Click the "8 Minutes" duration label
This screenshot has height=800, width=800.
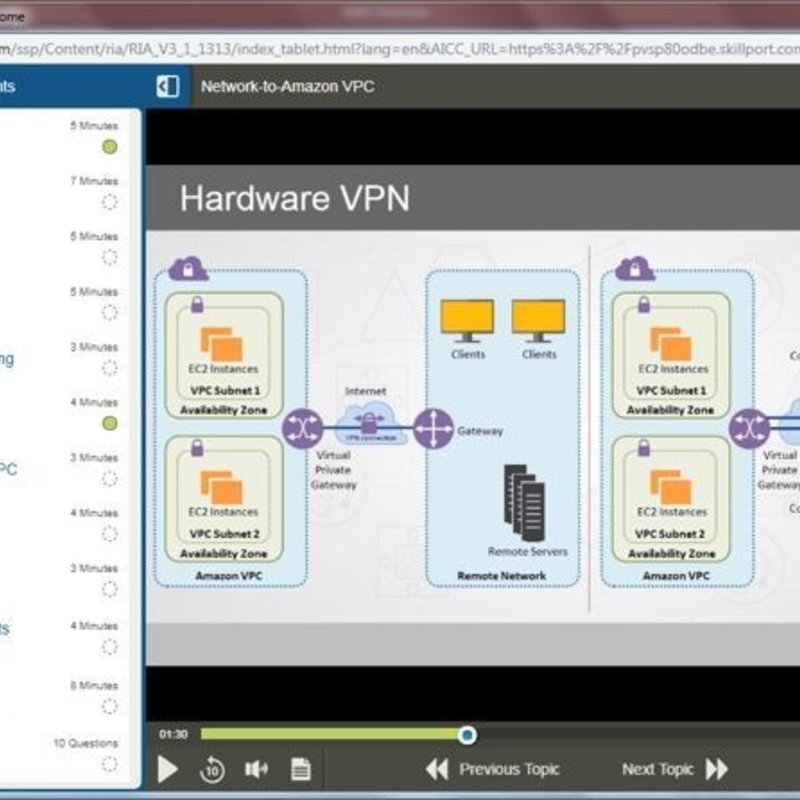pos(94,686)
